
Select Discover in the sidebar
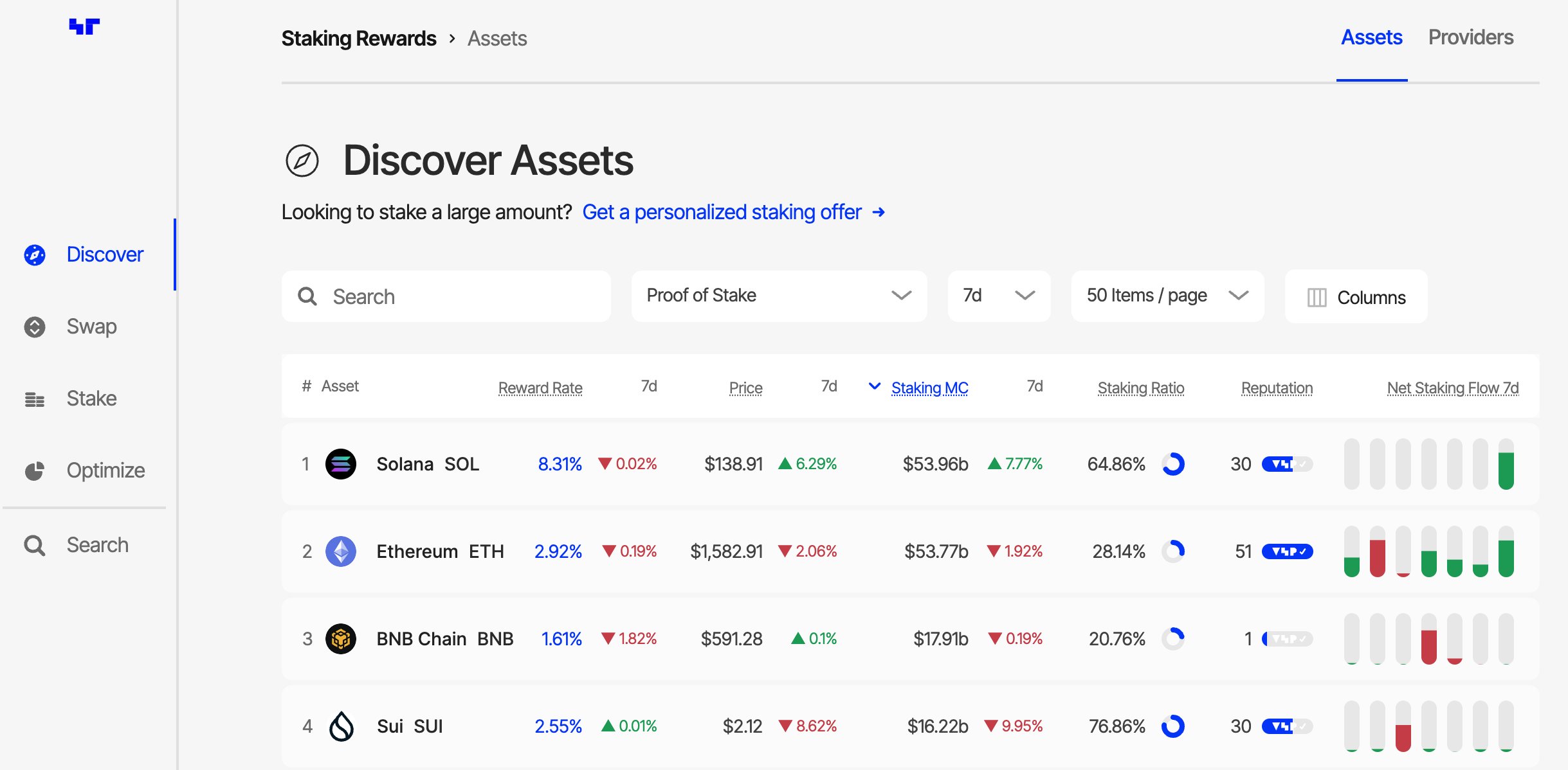(x=105, y=255)
